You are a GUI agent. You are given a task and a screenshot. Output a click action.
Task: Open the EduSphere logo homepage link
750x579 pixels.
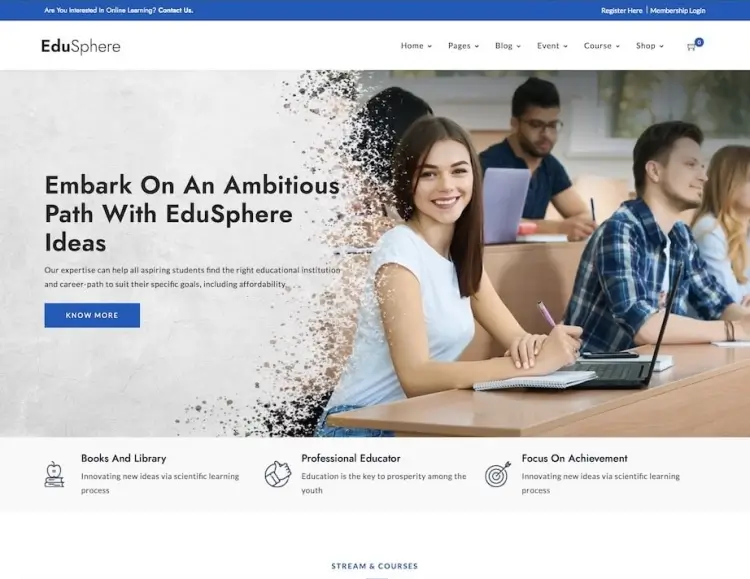pos(81,46)
